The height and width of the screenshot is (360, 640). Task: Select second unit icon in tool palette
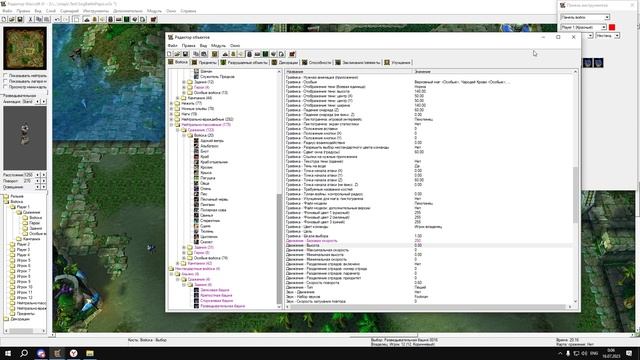(598, 63)
